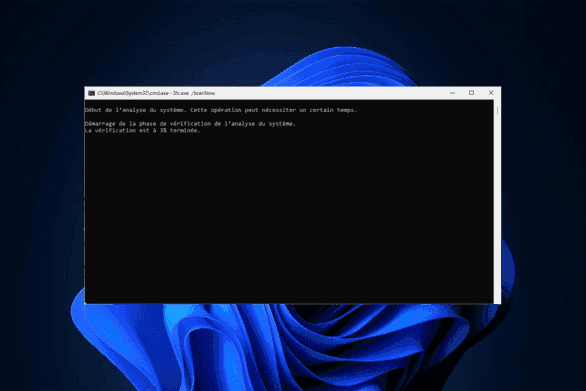Click line "Démarrage de la phase de vérification"
Screen dimensions: 586x391
point(190,124)
